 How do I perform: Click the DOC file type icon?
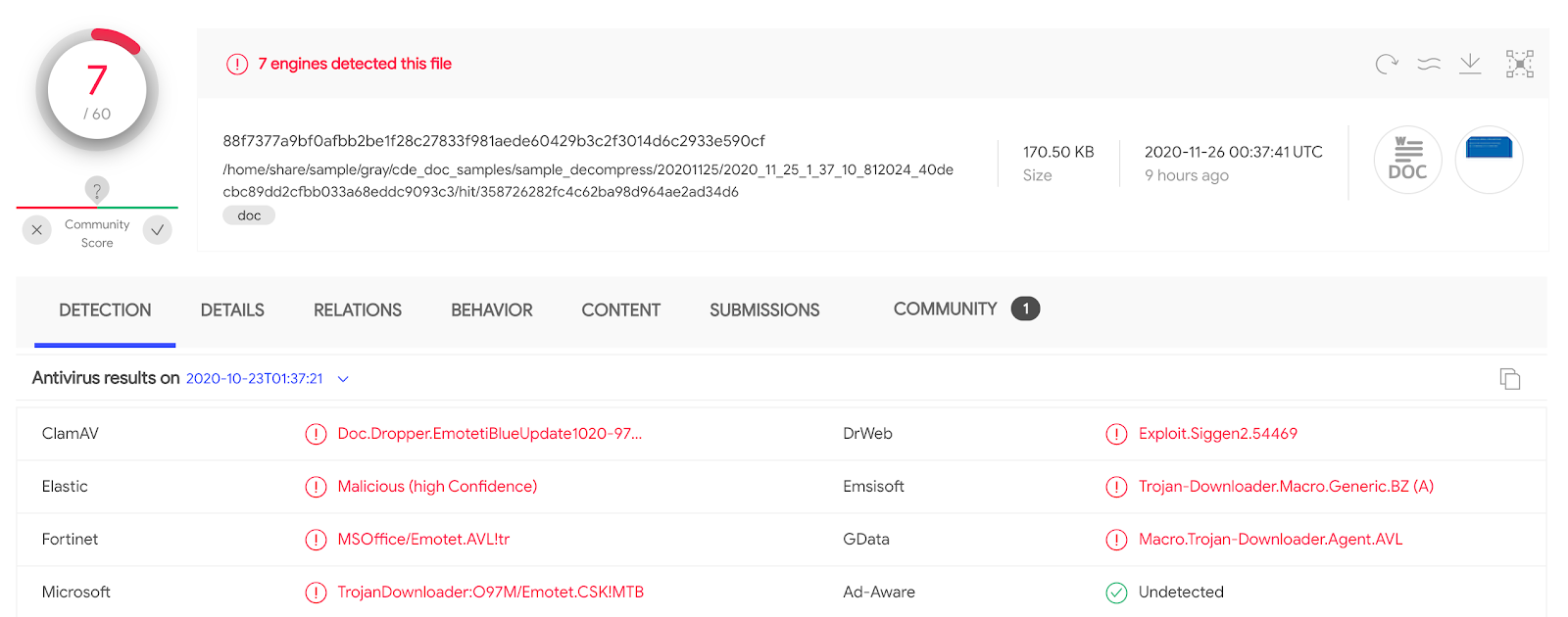[1408, 160]
